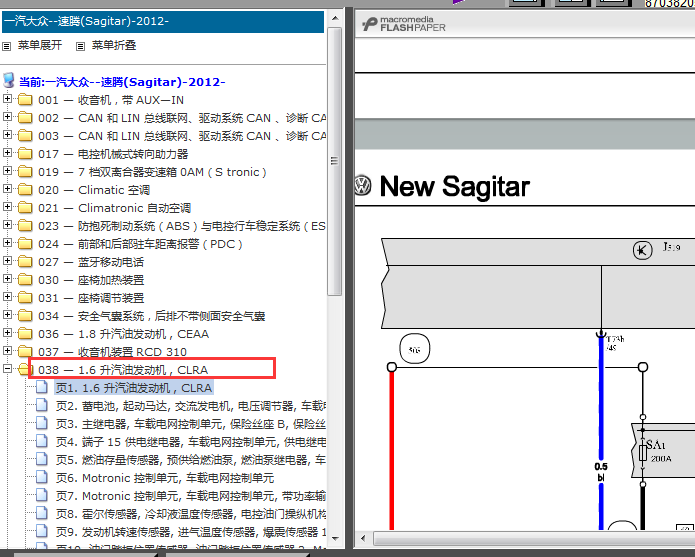The height and width of the screenshot is (557, 695).
Task: Click page icon of 页9 发动机转速传感器
Action: (x=42, y=531)
